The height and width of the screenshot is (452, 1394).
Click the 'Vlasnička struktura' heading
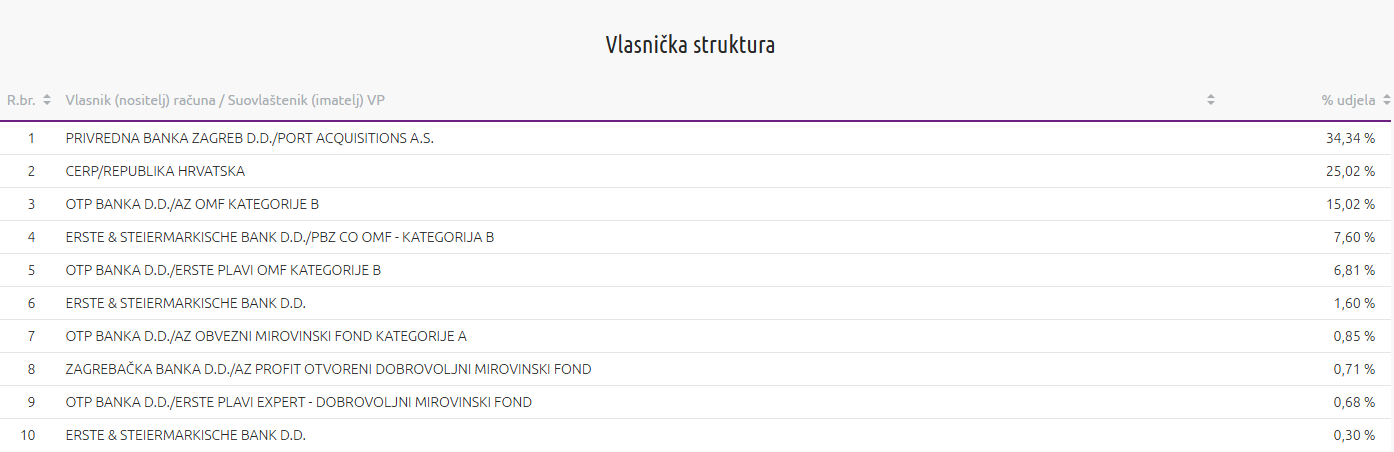[690, 45]
